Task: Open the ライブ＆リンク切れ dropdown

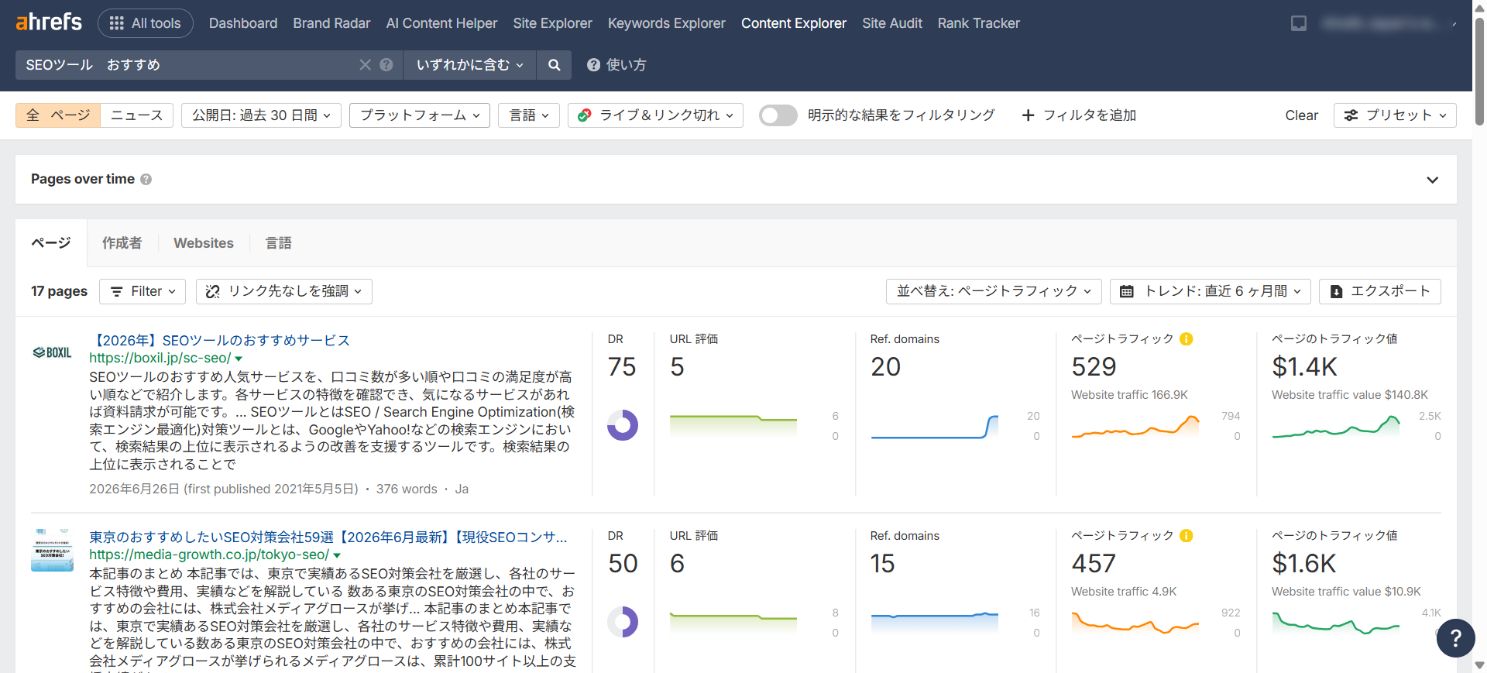Action: (655, 115)
